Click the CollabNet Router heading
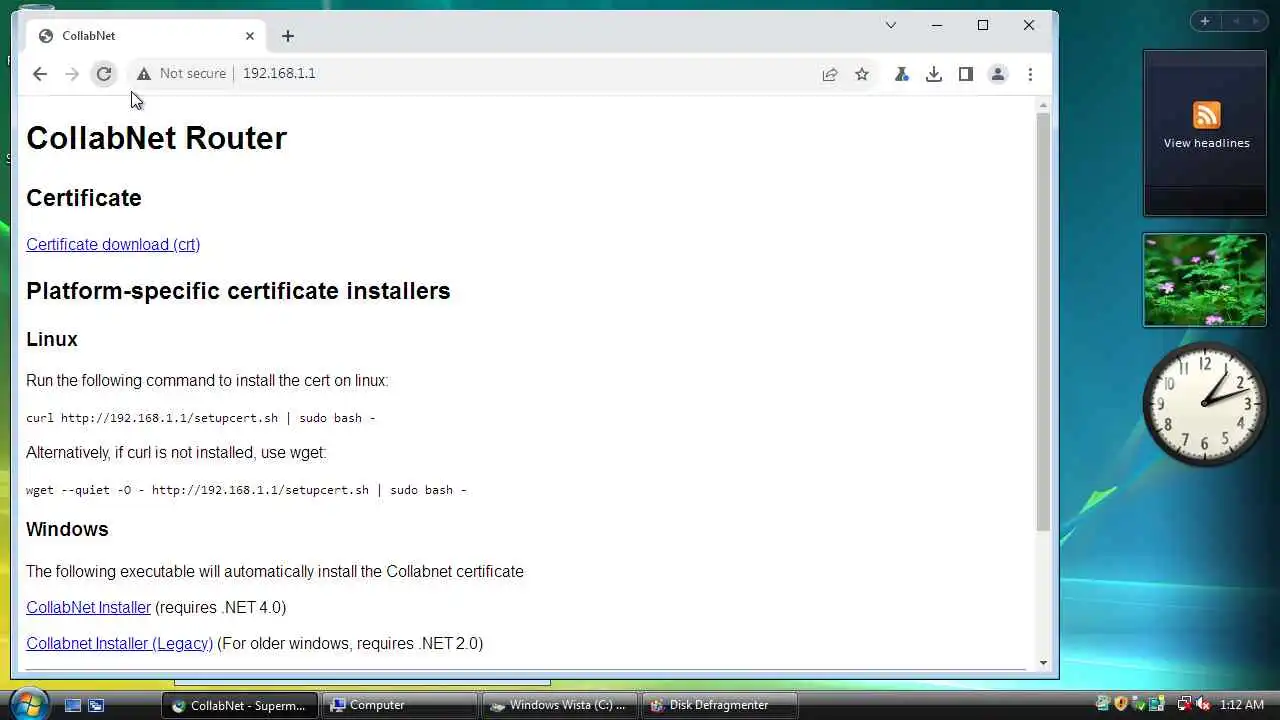 (x=156, y=138)
